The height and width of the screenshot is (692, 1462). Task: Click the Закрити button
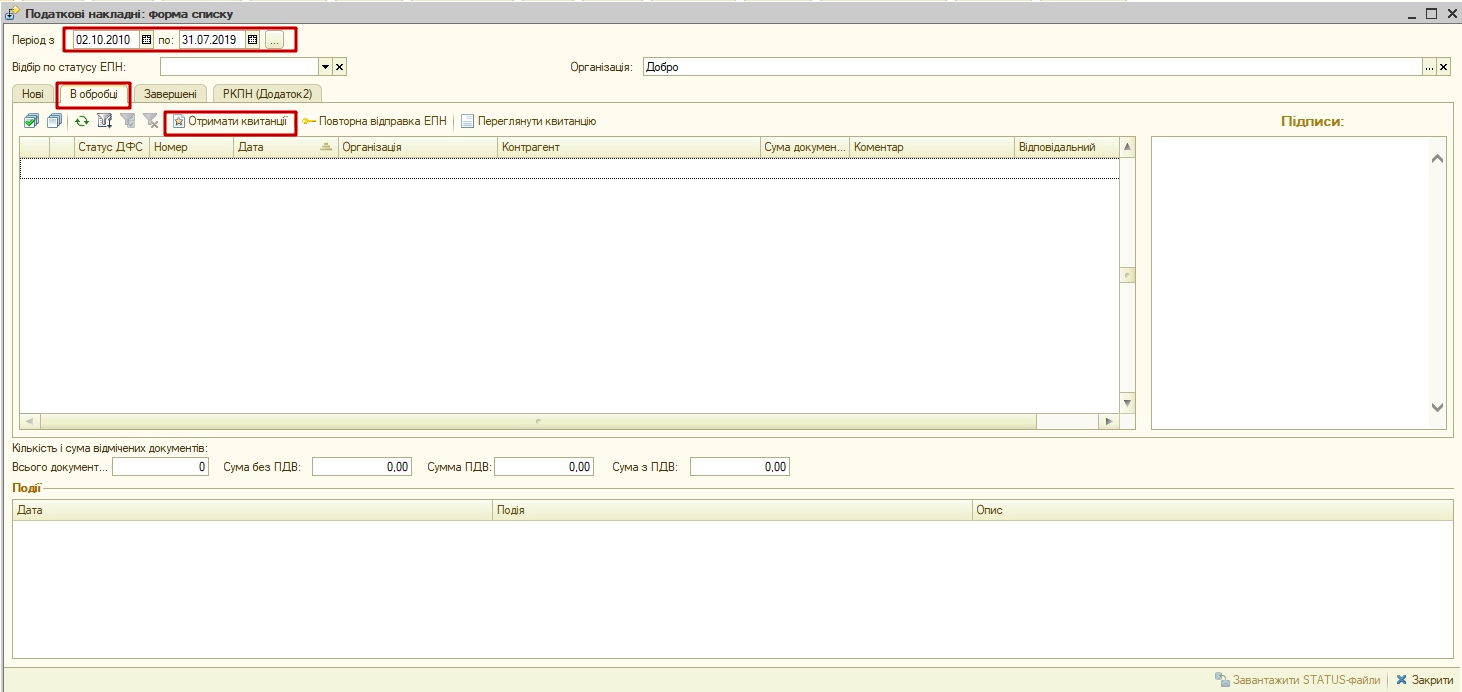tap(1425, 680)
